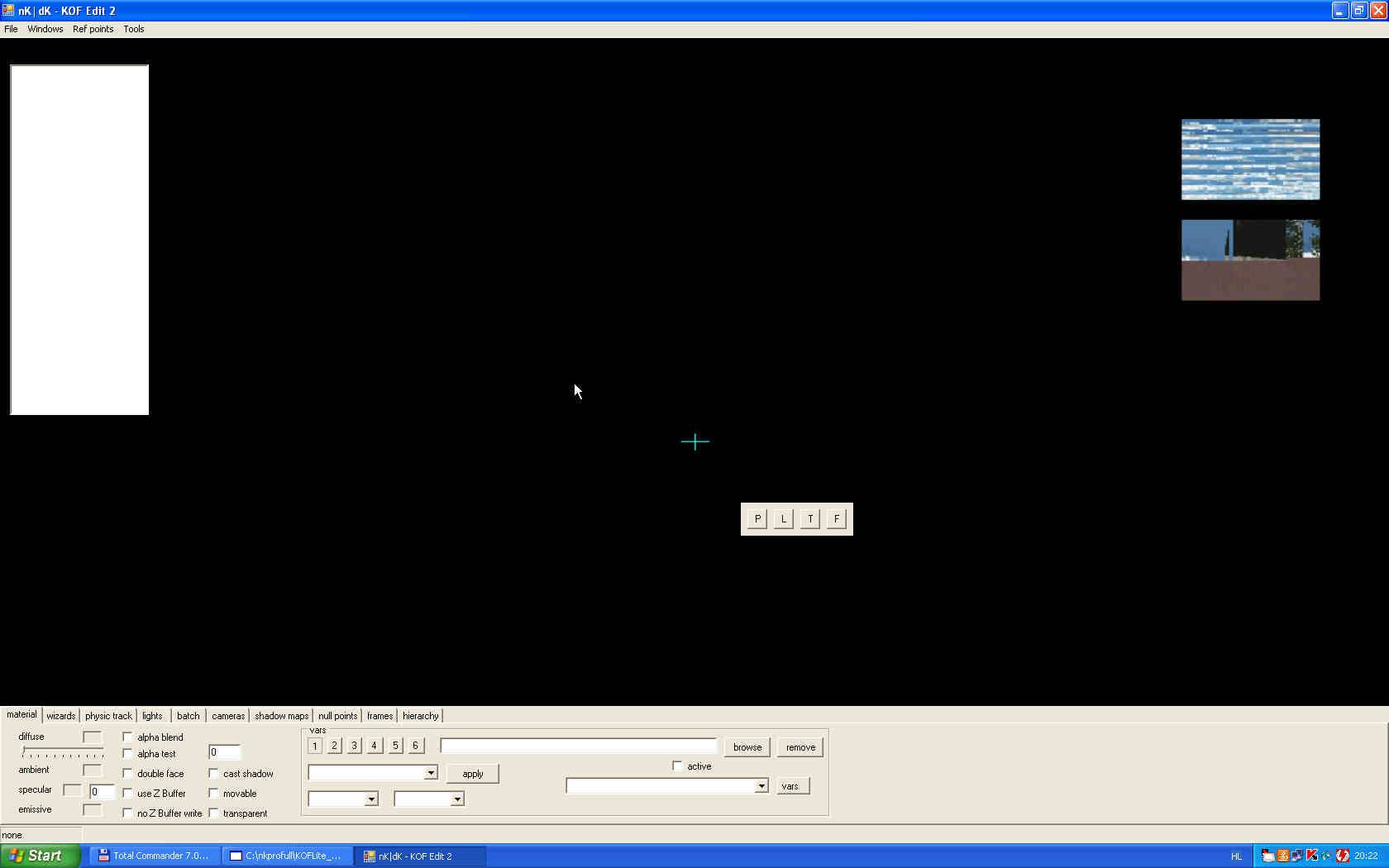
Task: Switch to the shadow maps tab
Action: 281,716
